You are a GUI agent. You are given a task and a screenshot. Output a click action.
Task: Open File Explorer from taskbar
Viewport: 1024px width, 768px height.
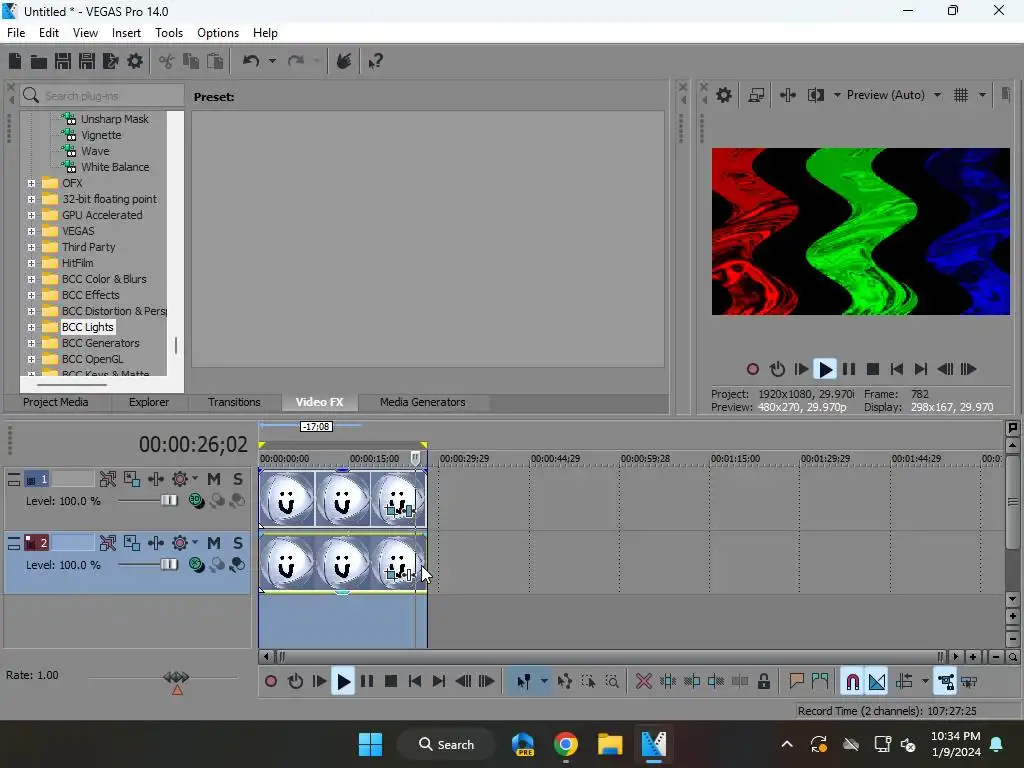pos(610,744)
